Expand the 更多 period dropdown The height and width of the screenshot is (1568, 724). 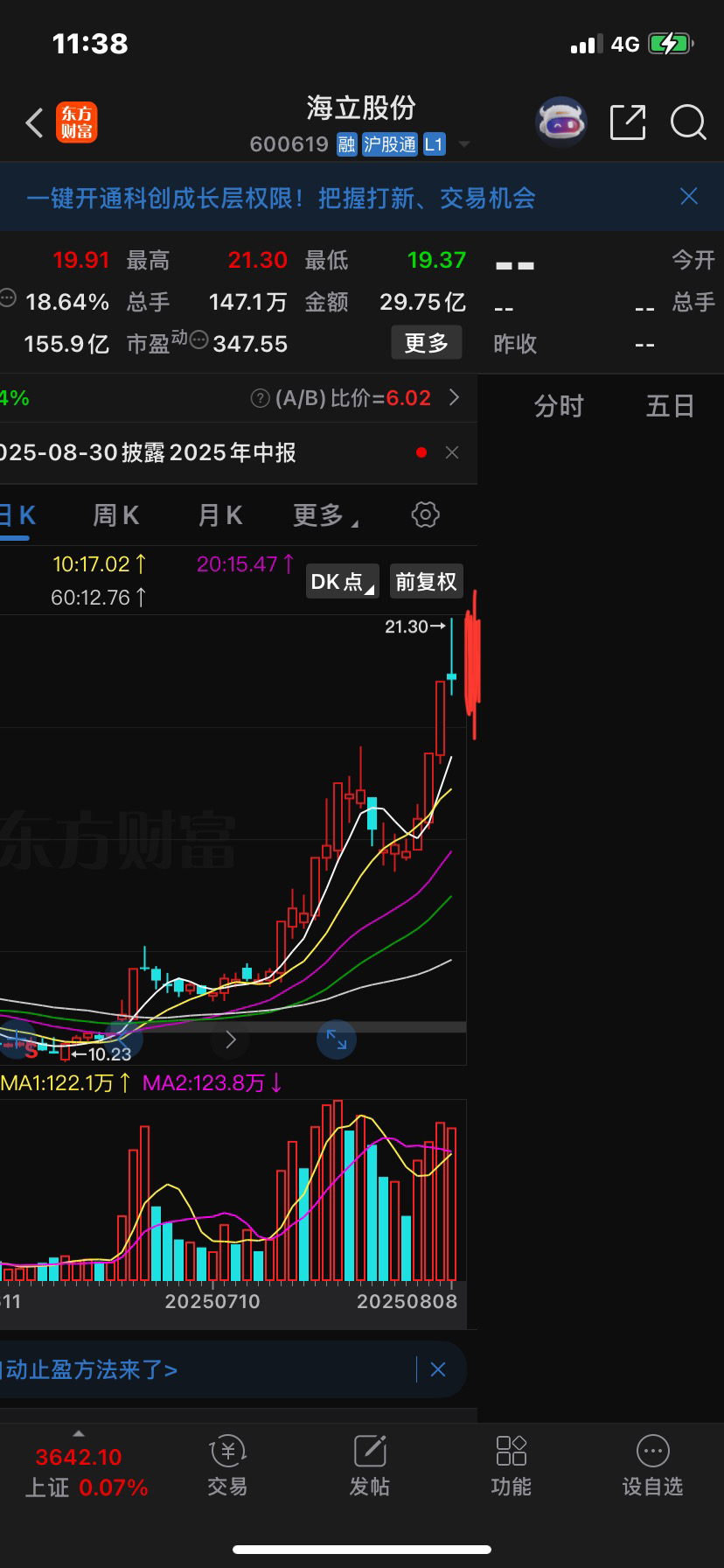[x=325, y=515]
